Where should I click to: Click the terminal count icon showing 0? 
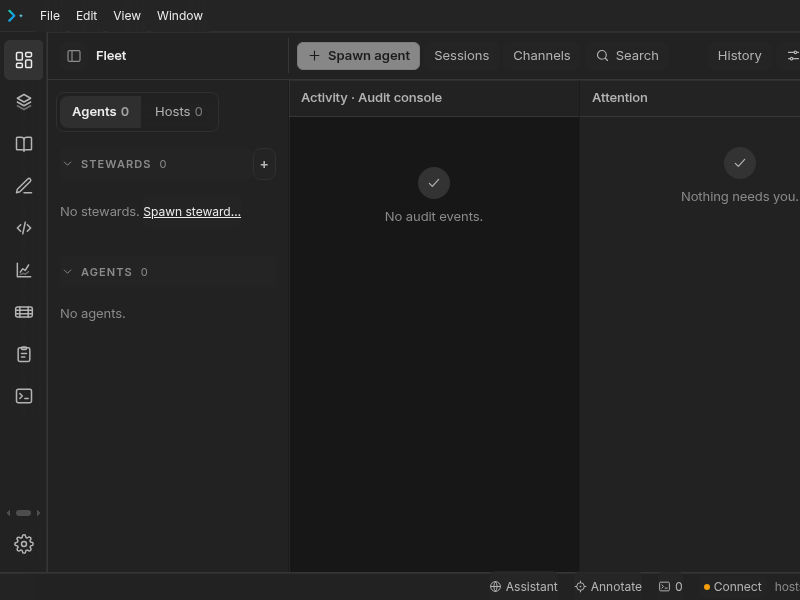point(670,587)
